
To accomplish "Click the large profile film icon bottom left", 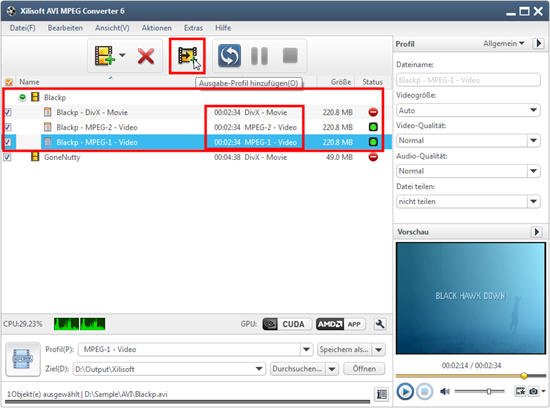I will (23, 360).
